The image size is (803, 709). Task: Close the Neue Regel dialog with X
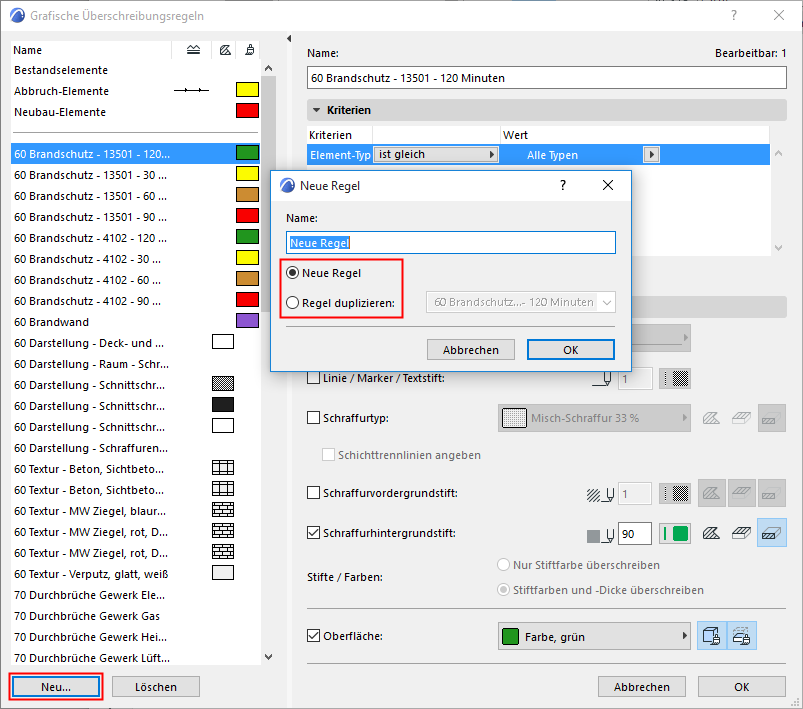coord(608,185)
